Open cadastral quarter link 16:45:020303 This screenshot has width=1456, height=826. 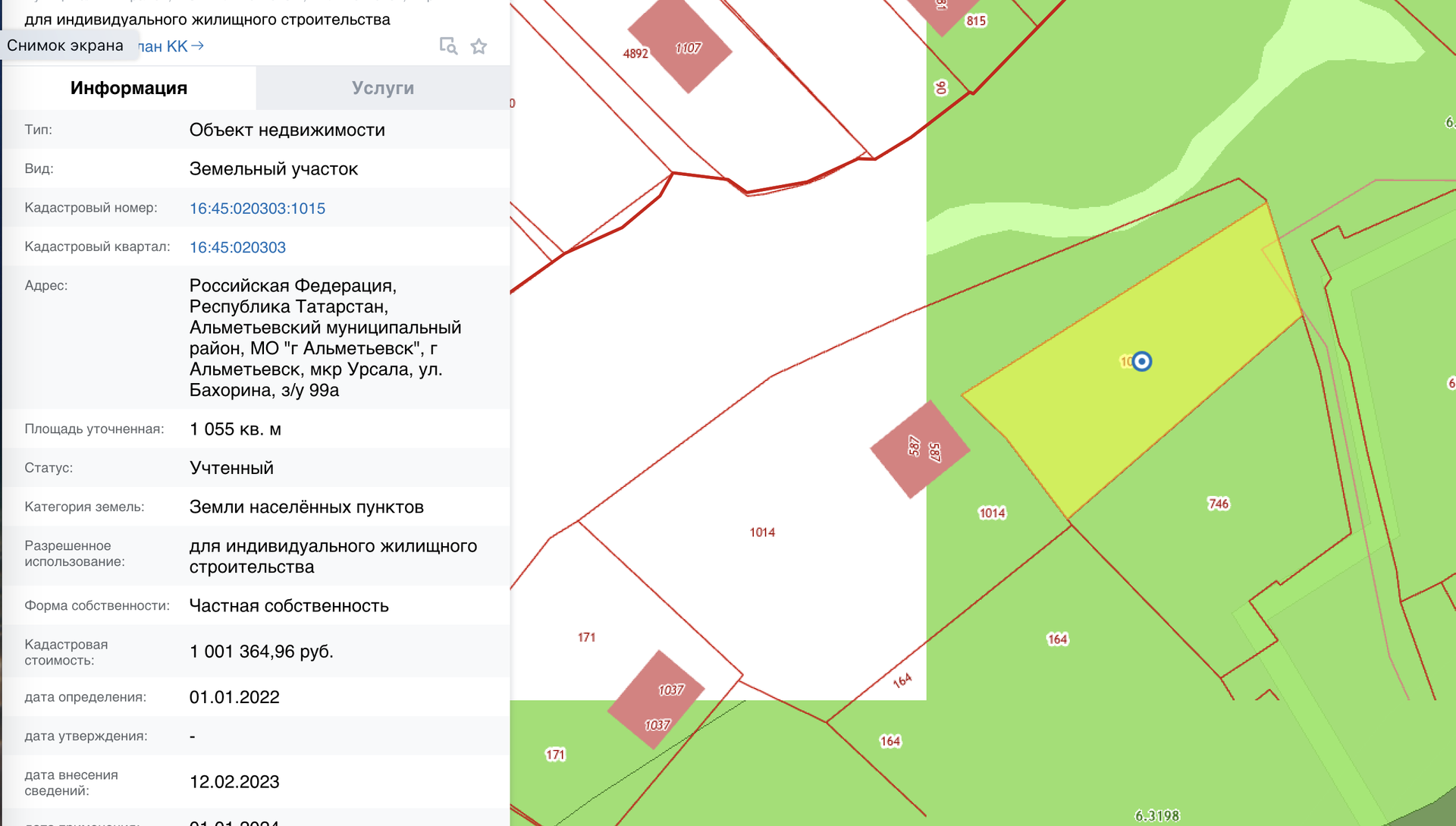click(237, 247)
